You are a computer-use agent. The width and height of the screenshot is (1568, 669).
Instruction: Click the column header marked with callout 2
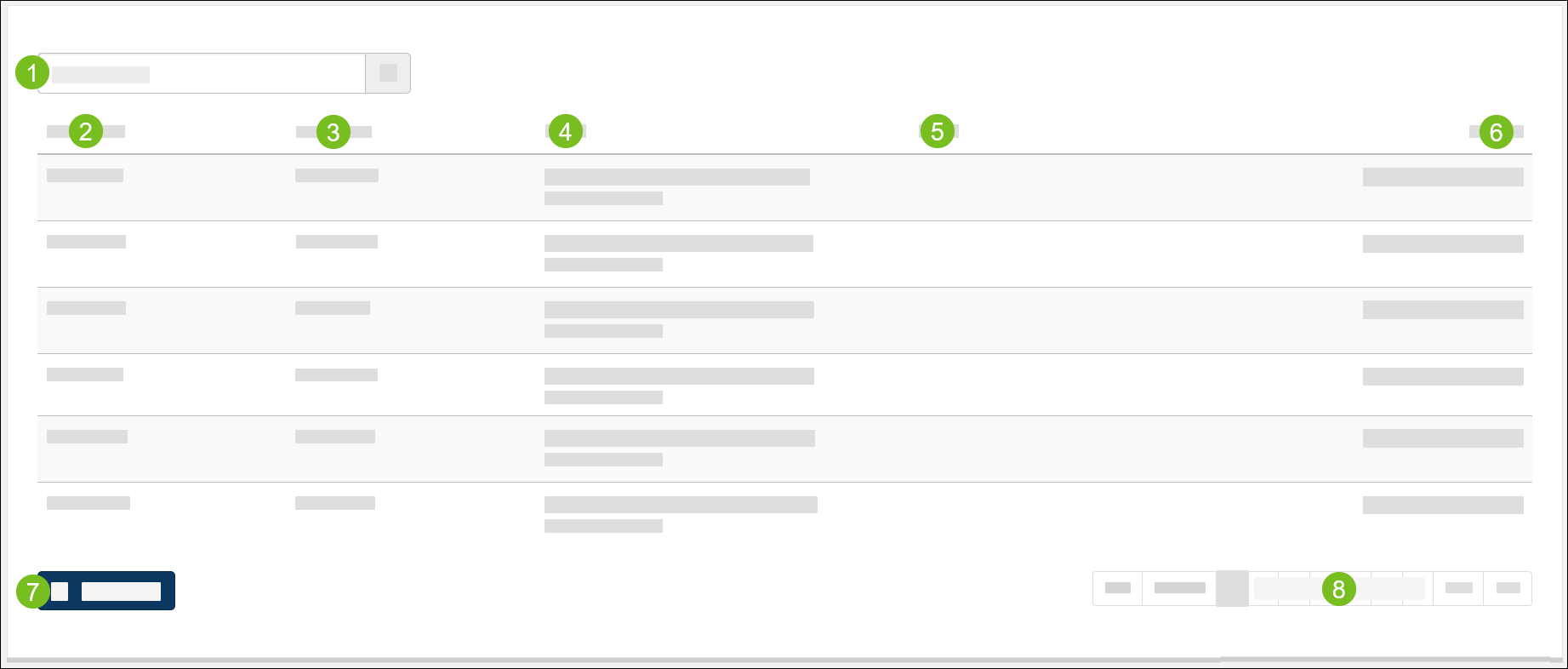[x=85, y=132]
